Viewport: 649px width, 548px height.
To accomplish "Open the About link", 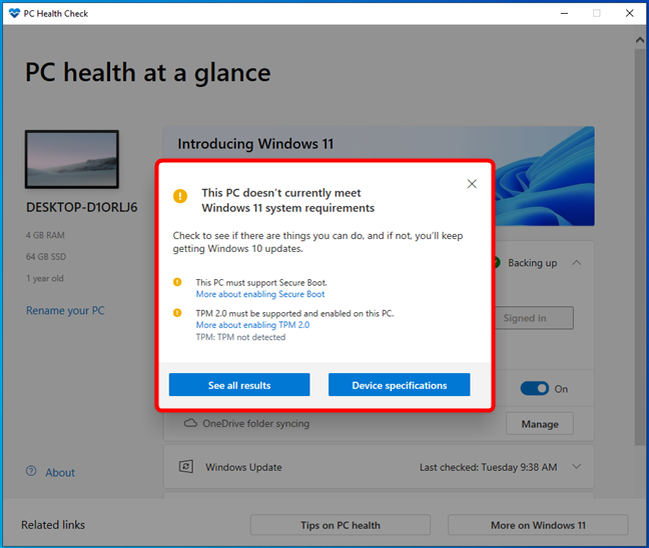I will (x=60, y=473).
